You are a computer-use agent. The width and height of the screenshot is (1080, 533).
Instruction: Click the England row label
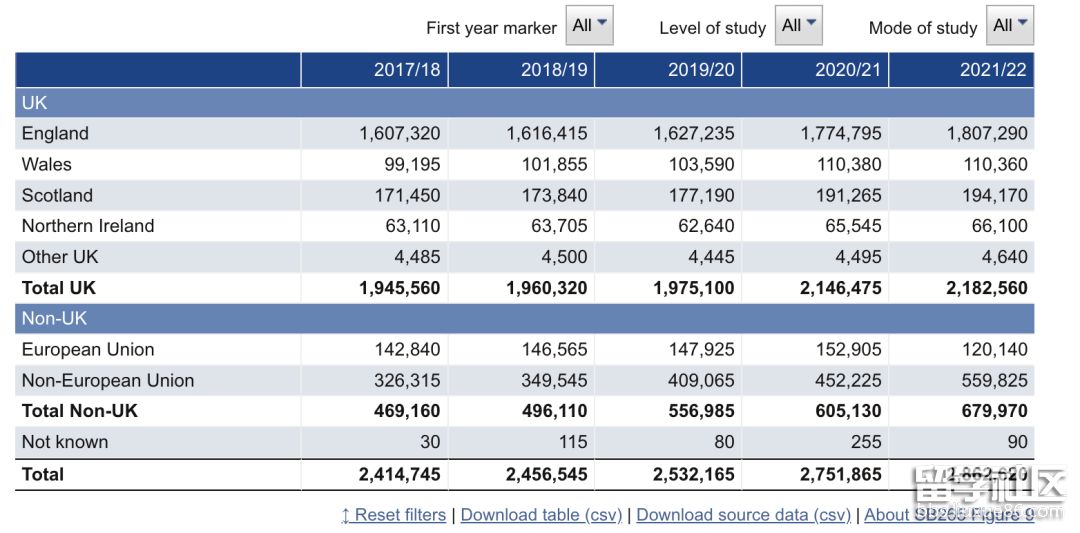click(x=55, y=134)
